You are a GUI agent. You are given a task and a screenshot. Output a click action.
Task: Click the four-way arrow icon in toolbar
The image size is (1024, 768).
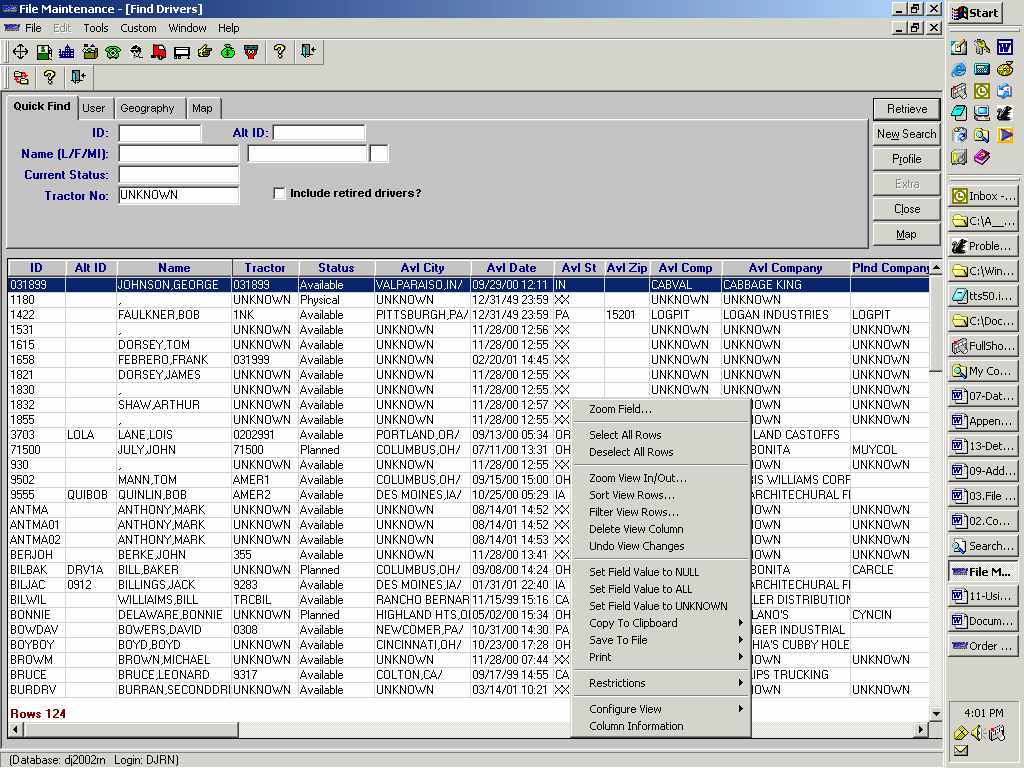[x=20, y=51]
